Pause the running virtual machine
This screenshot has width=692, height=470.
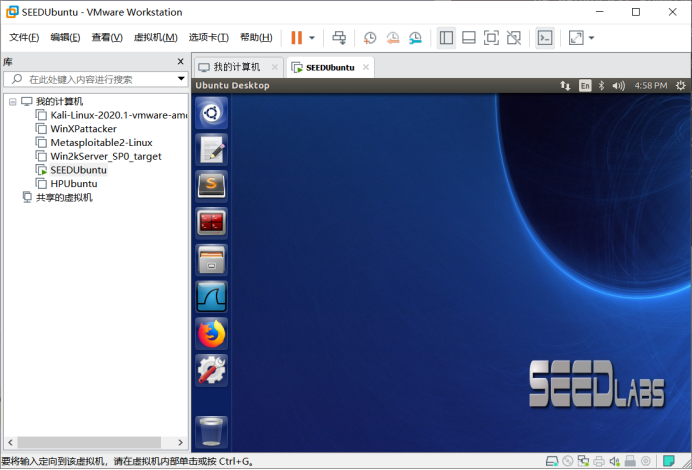click(297, 38)
